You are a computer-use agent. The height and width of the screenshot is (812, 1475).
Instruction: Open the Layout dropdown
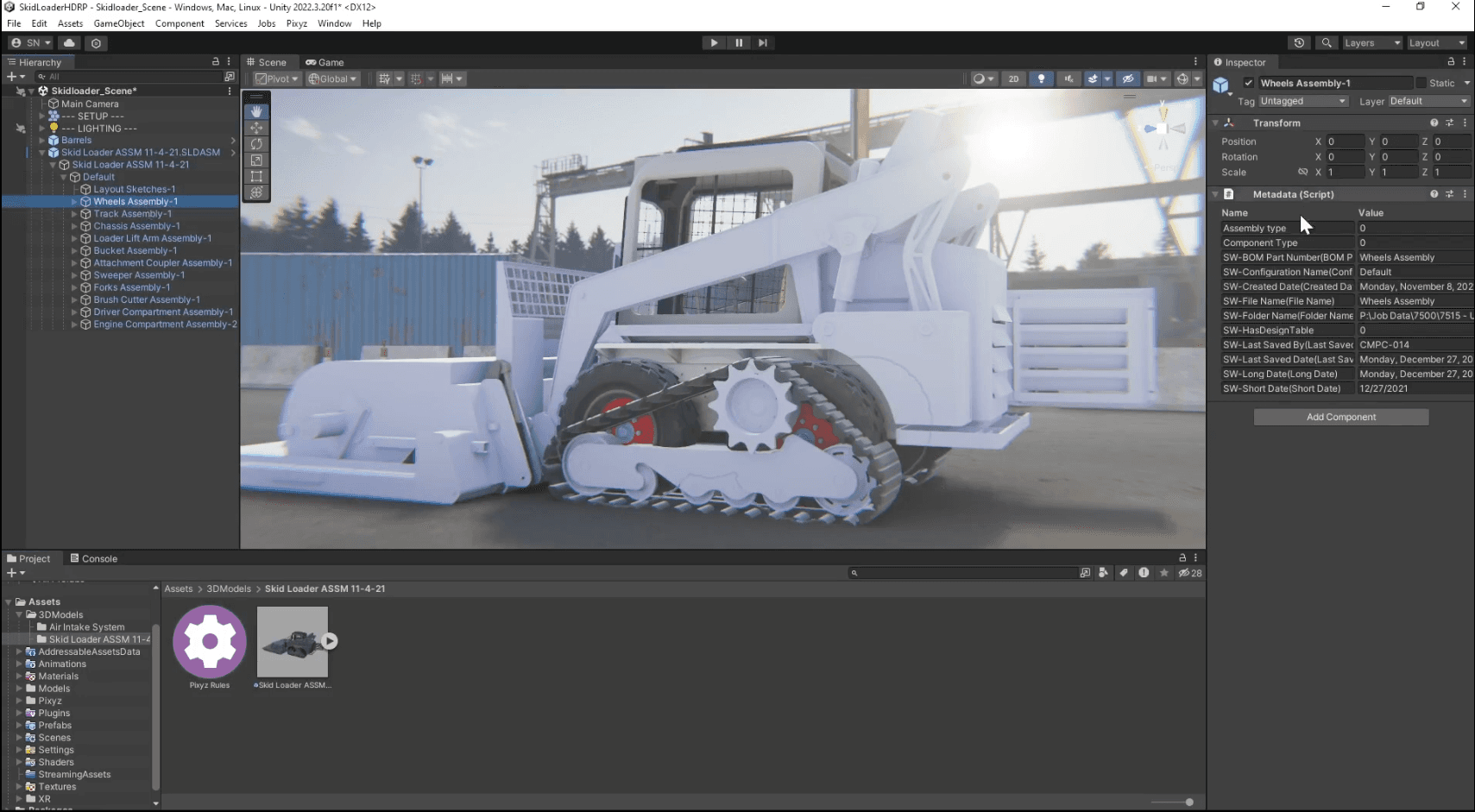pyautogui.click(x=1435, y=42)
